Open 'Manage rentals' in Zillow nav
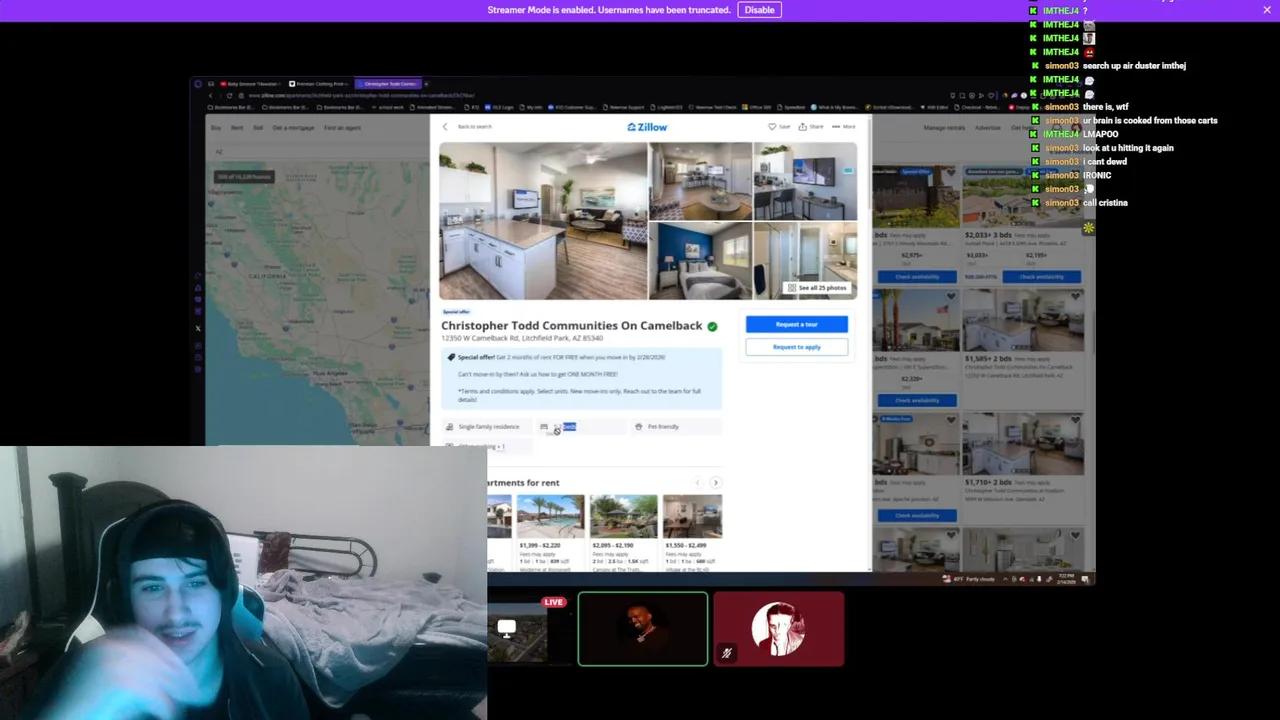Screen dimensions: 1280x720 point(944,128)
